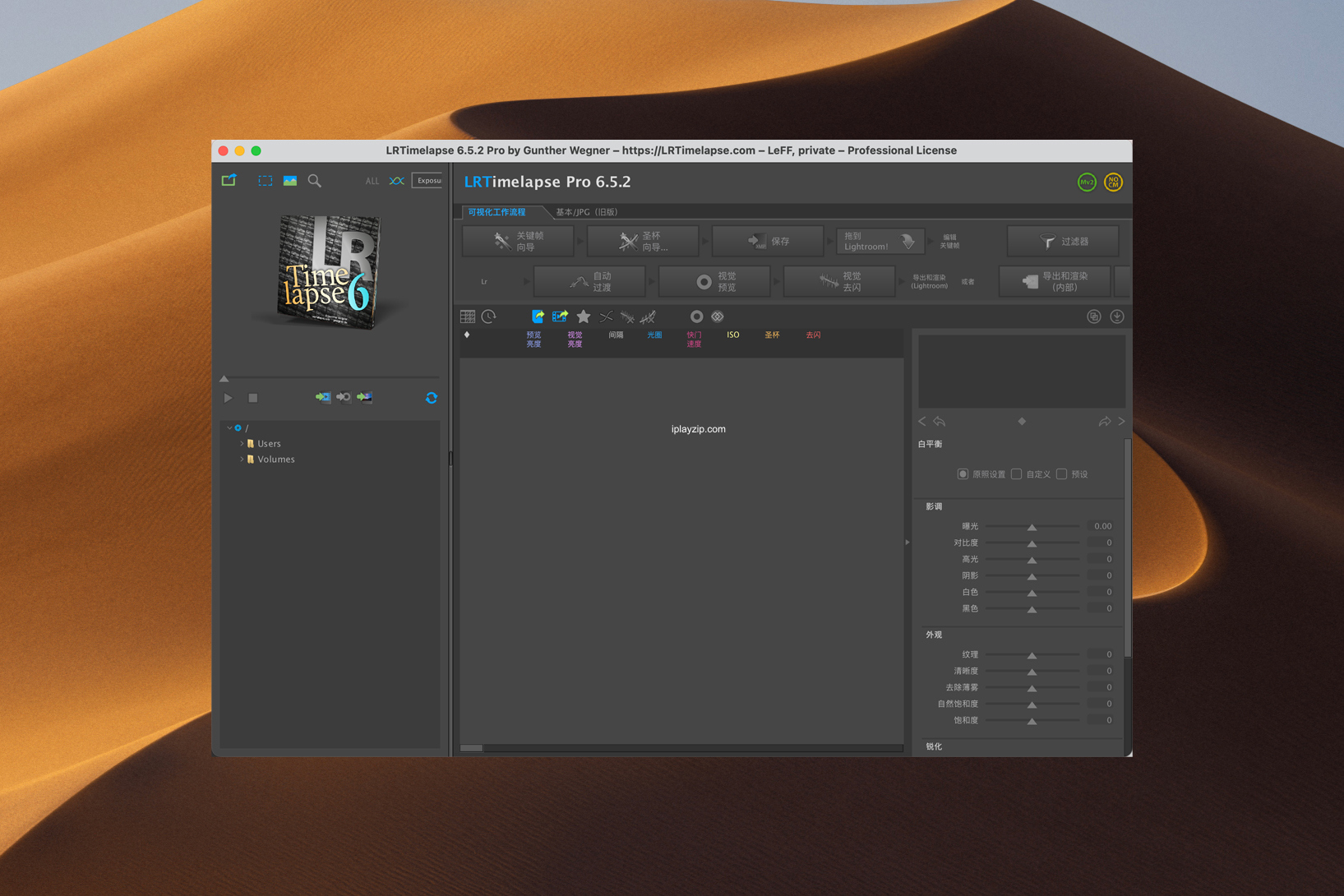Select the Volumes folder label
The height and width of the screenshot is (896, 1344).
coord(276,459)
